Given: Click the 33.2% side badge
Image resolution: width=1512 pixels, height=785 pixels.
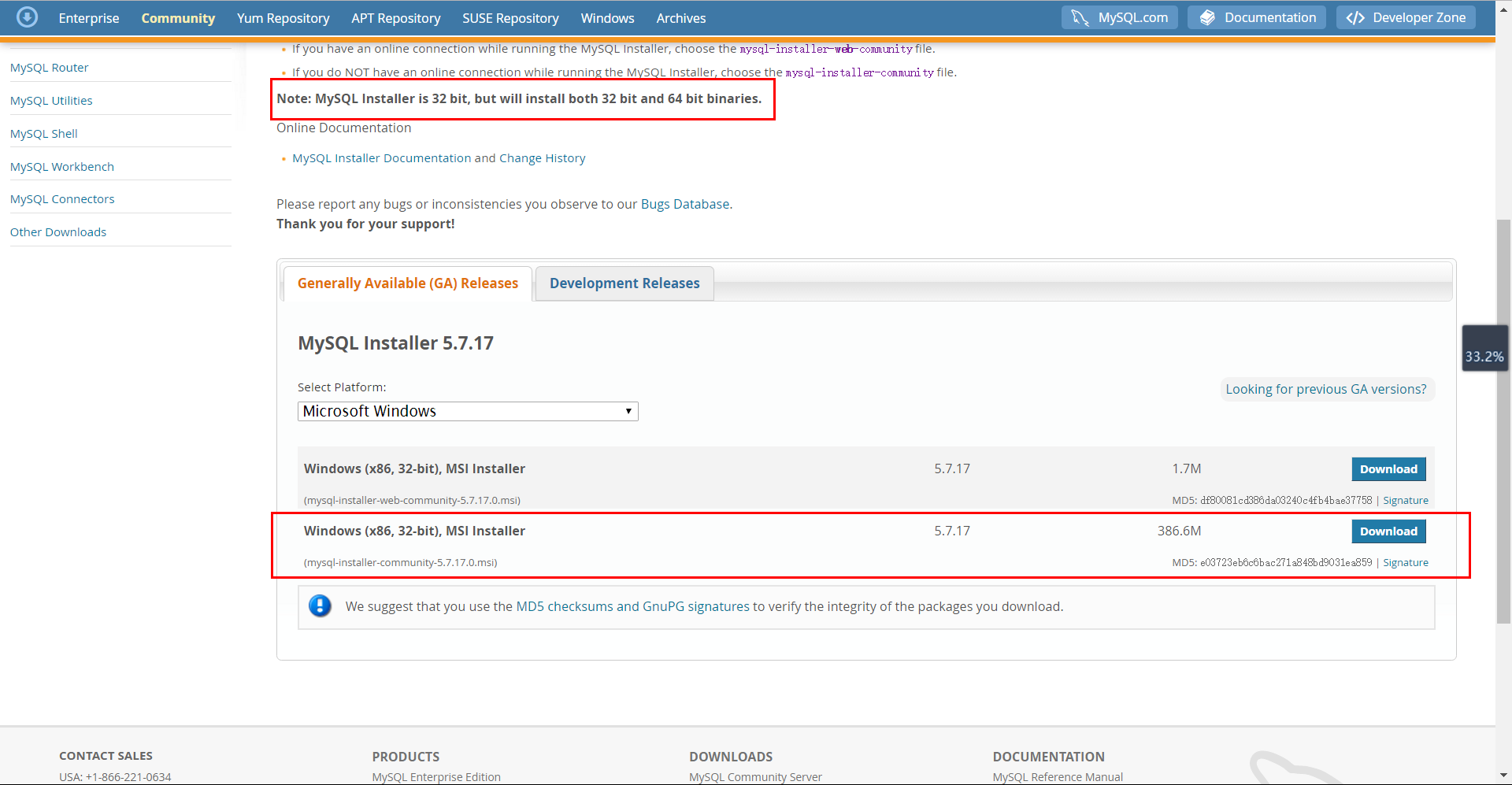Looking at the screenshot, I should click(x=1484, y=348).
